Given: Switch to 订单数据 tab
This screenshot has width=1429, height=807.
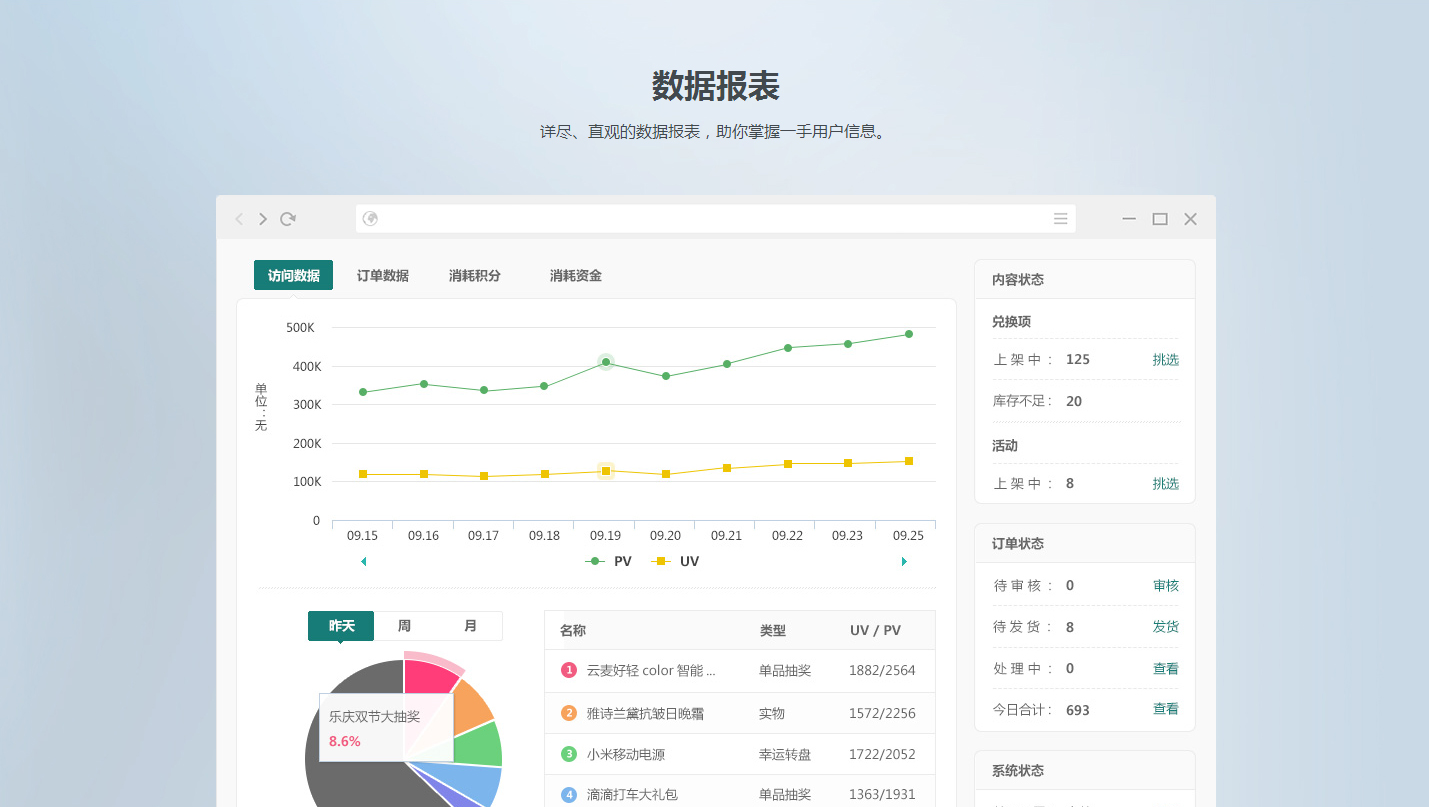Looking at the screenshot, I should coord(383,276).
